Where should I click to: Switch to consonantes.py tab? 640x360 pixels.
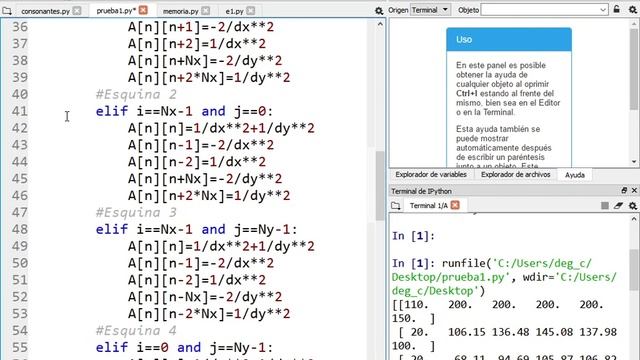click(x=45, y=11)
